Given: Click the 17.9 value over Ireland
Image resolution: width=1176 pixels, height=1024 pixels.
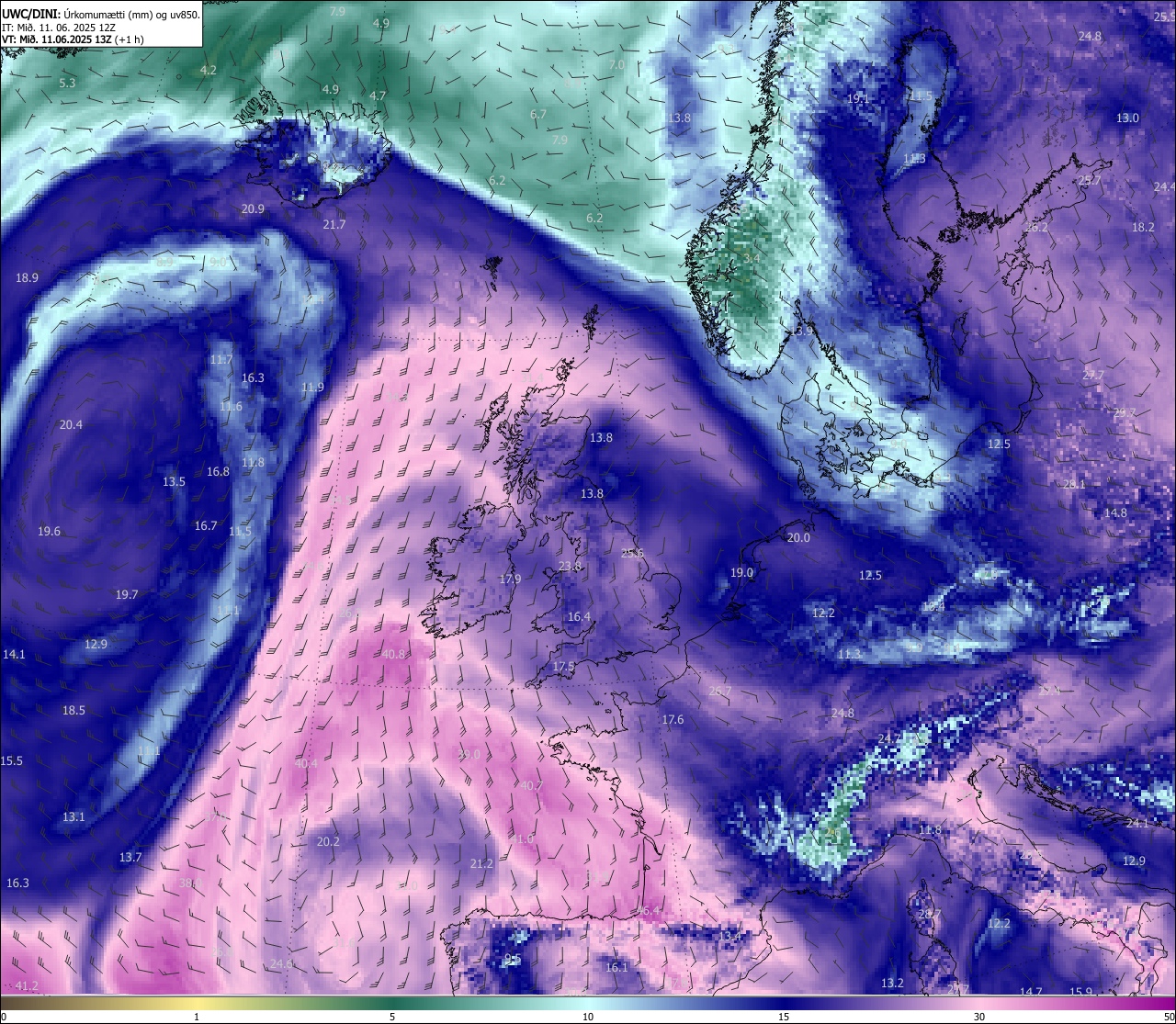Looking at the screenshot, I should (510, 579).
